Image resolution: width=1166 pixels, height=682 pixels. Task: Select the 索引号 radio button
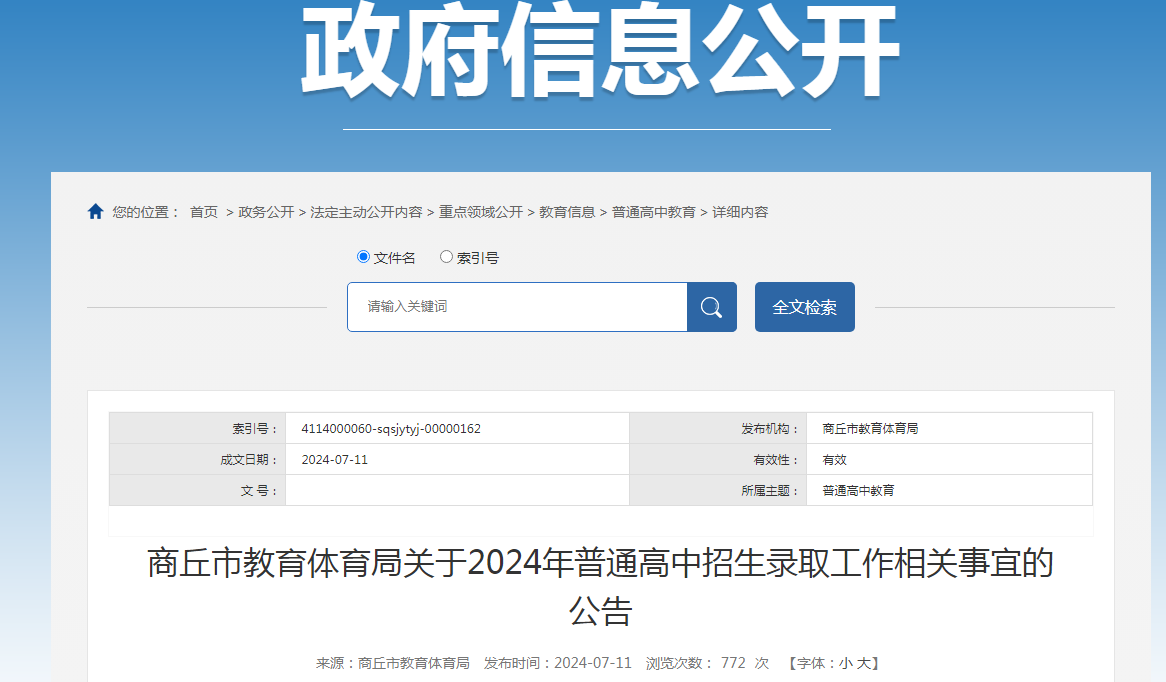[x=446, y=257]
